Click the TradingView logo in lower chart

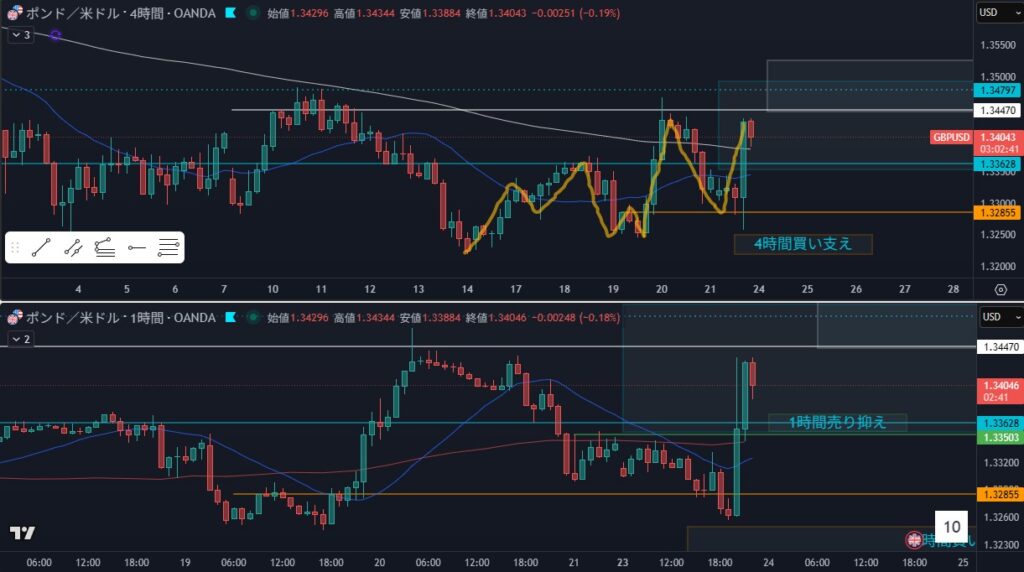(x=21, y=533)
